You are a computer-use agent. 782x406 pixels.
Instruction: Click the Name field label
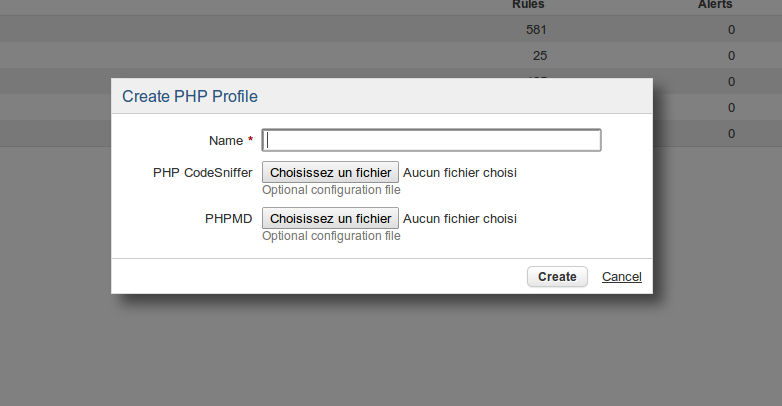(x=226, y=141)
